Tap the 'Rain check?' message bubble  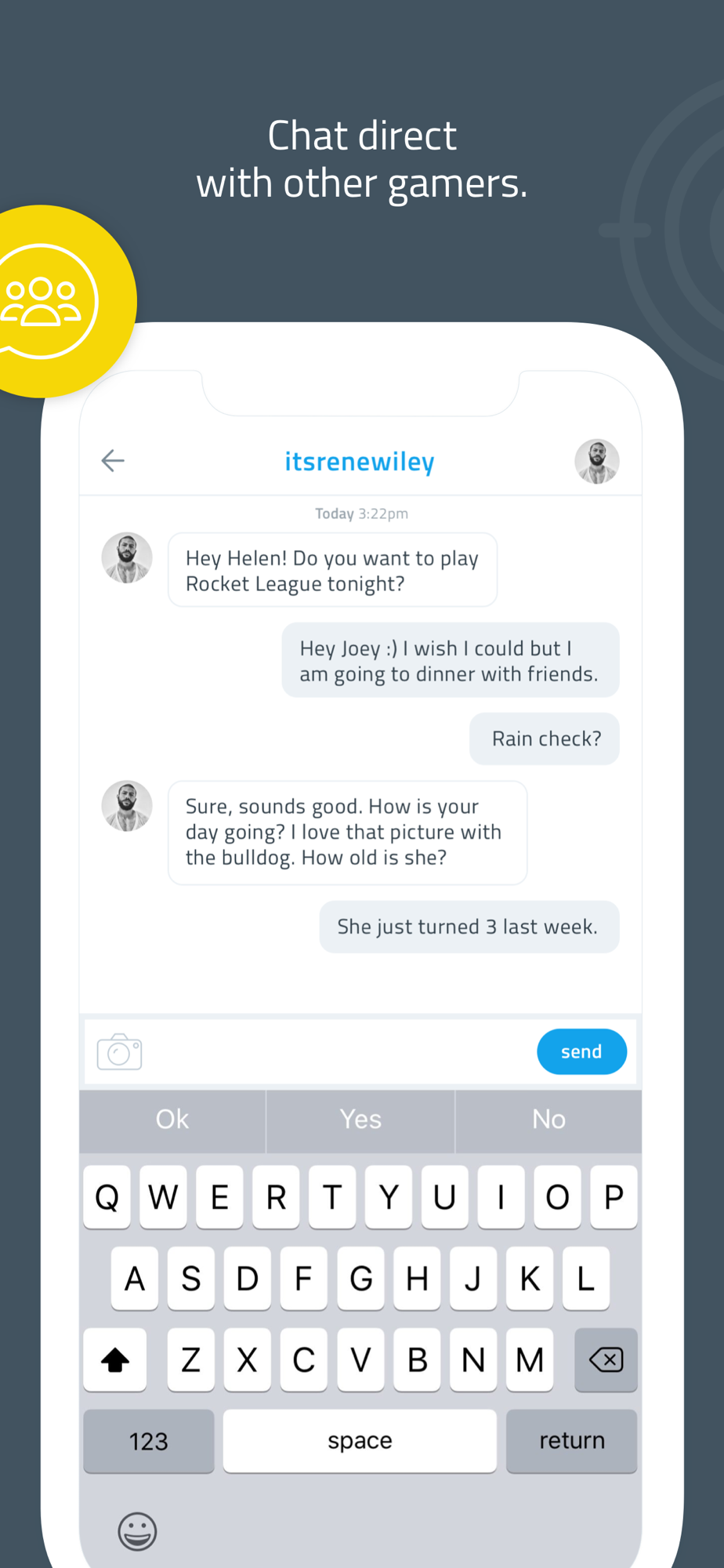pos(545,739)
